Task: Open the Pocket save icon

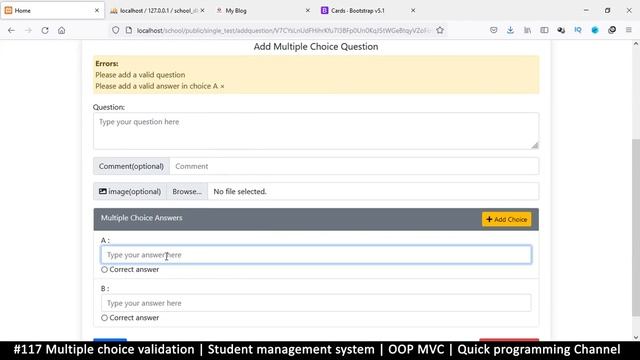Action: (x=493, y=30)
